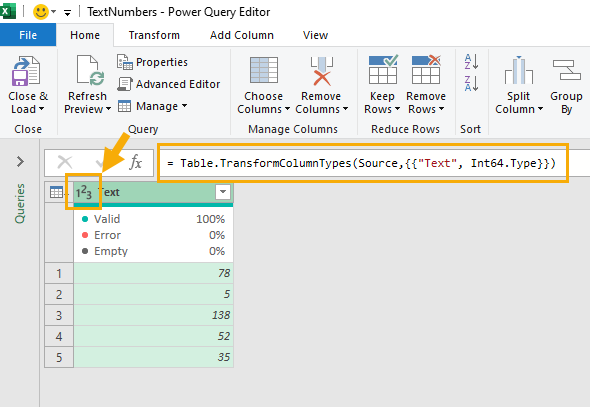590x407 pixels.
Task: Open the Customize Quick Access Toolbar arrow
Action: click(67, 13)
